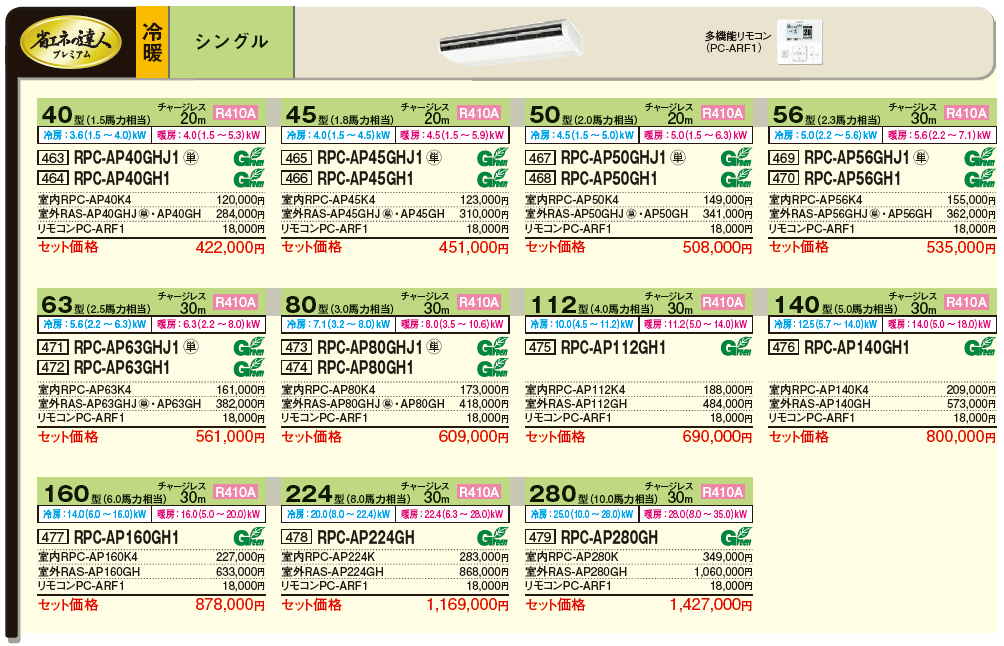This screenshot has height=646, width=1004.
Task: Click the R410A badge in the 280型 header
Action: pyautogui.click(x=723, y=492)
